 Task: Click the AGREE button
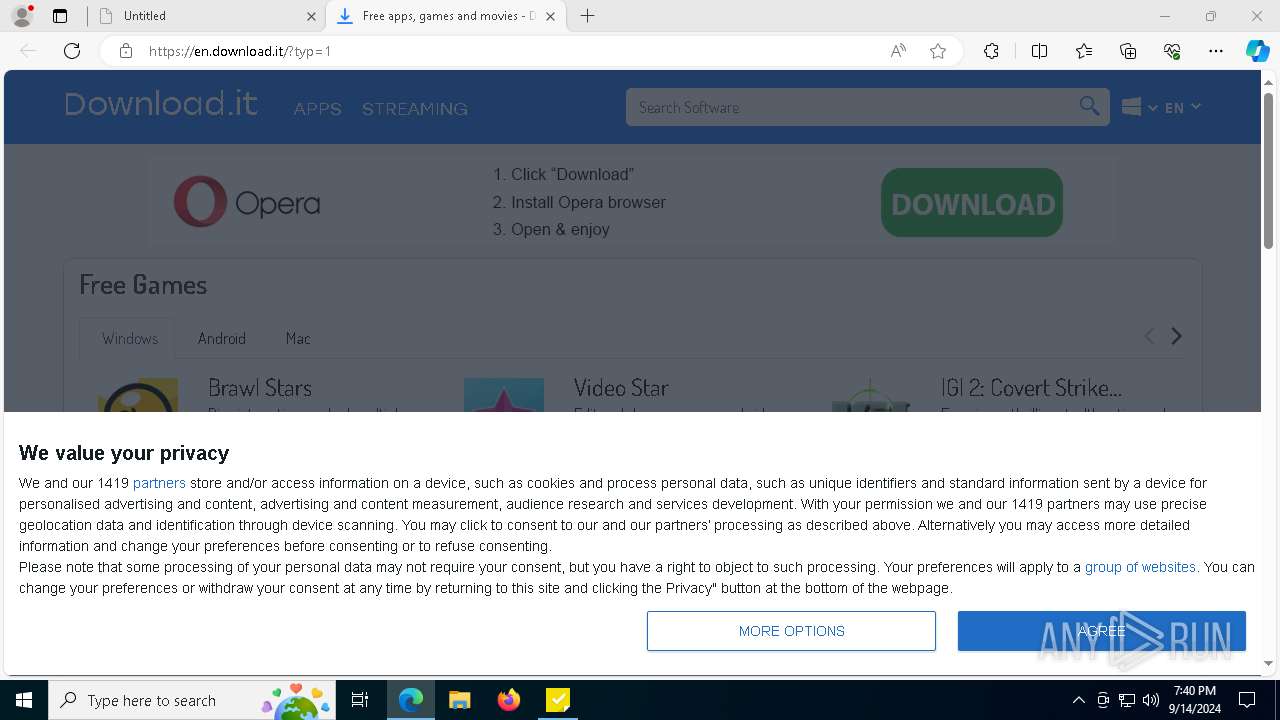[x=1102, y=631]
